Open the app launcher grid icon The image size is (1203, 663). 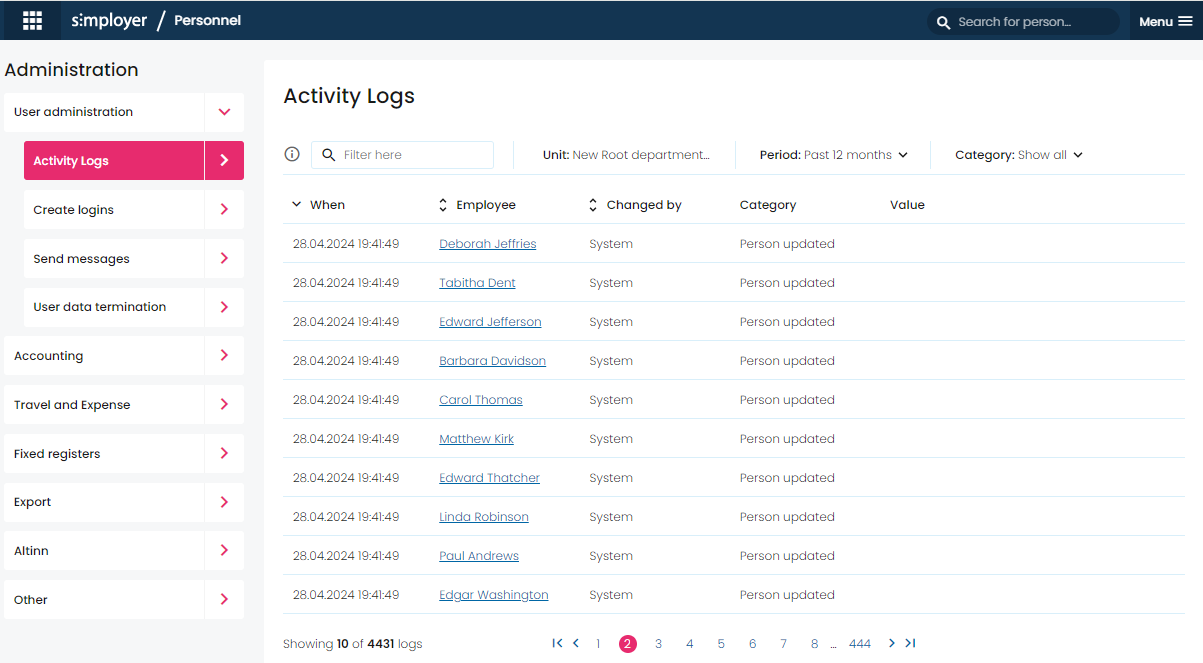32,20
